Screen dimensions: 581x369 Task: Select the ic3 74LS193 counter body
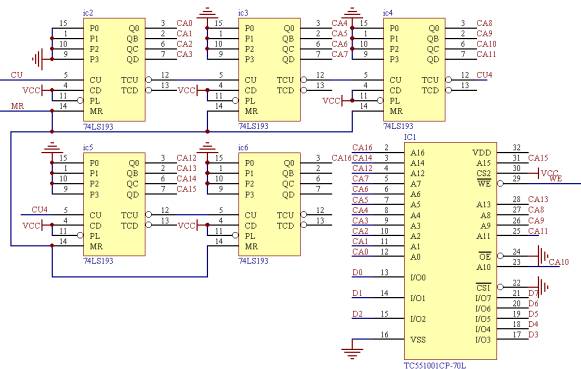click(269, 70)
